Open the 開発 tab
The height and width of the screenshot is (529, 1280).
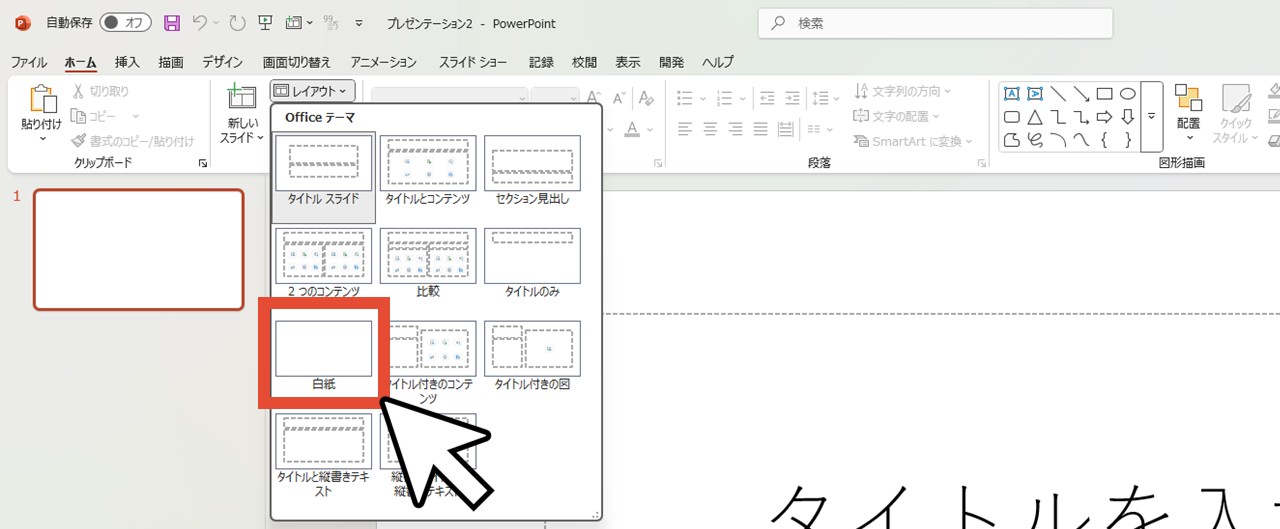click(671, 62)
